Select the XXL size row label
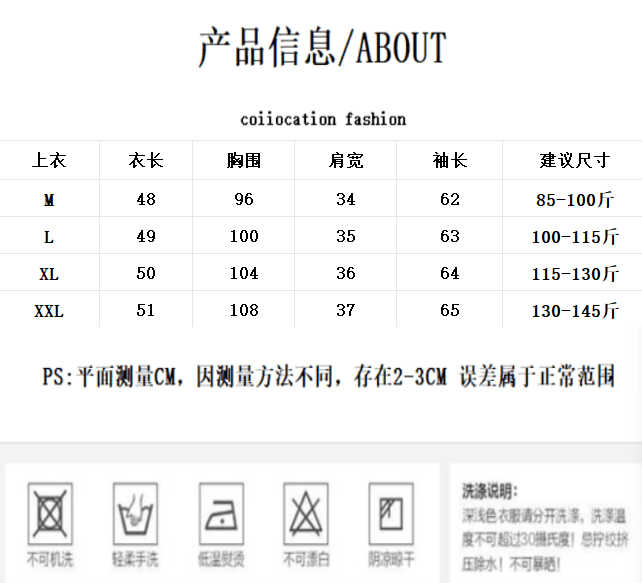 (x=49, y=311)
